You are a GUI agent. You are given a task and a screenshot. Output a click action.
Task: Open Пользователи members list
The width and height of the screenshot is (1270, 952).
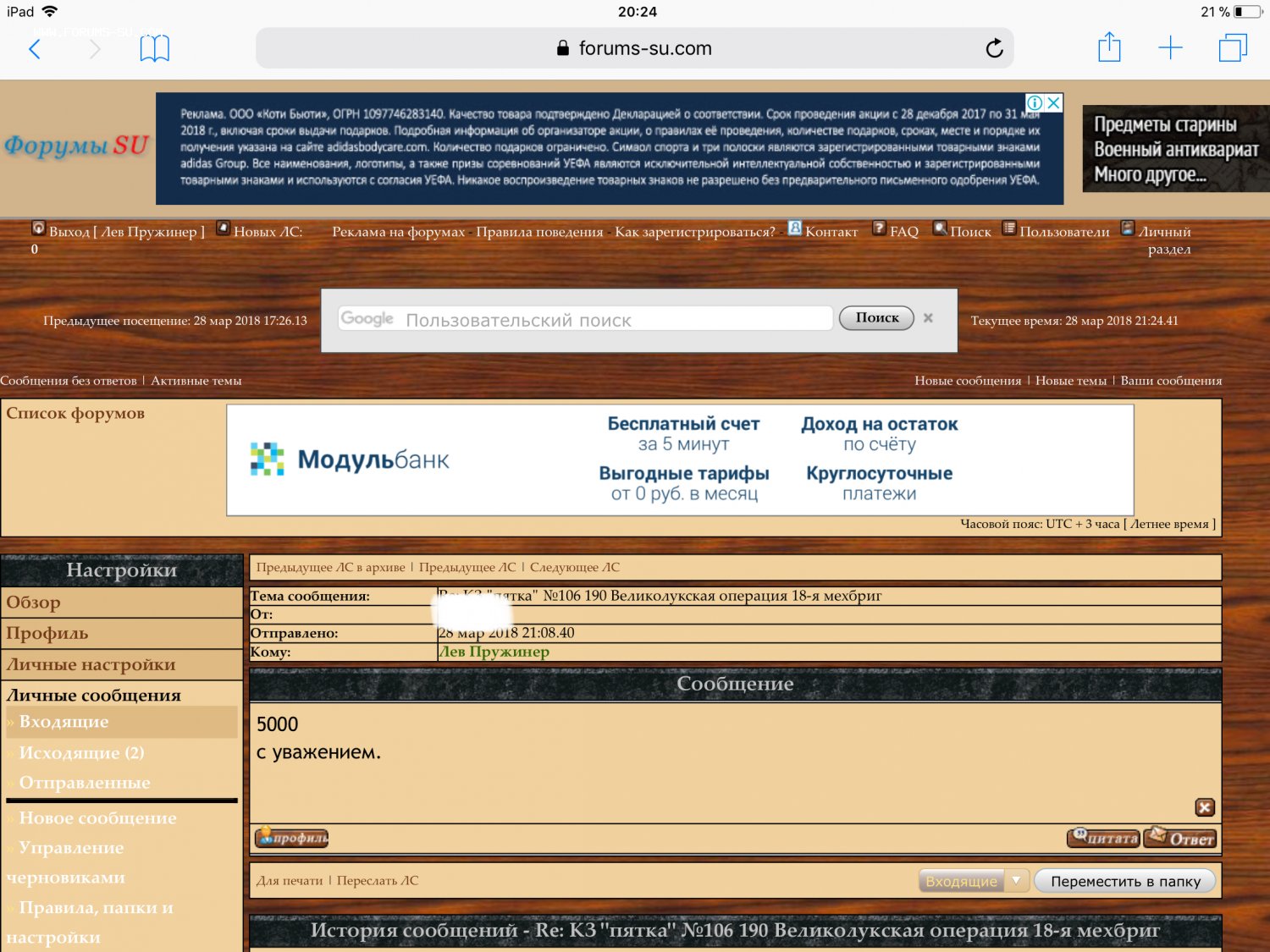[1063, 231]
